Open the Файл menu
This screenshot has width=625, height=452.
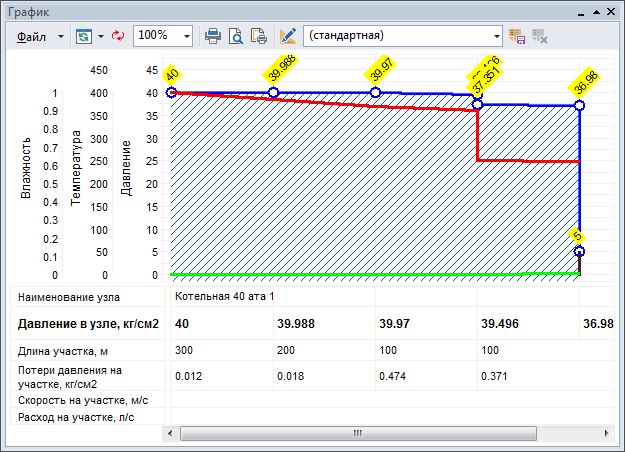[x=34, y=35]
